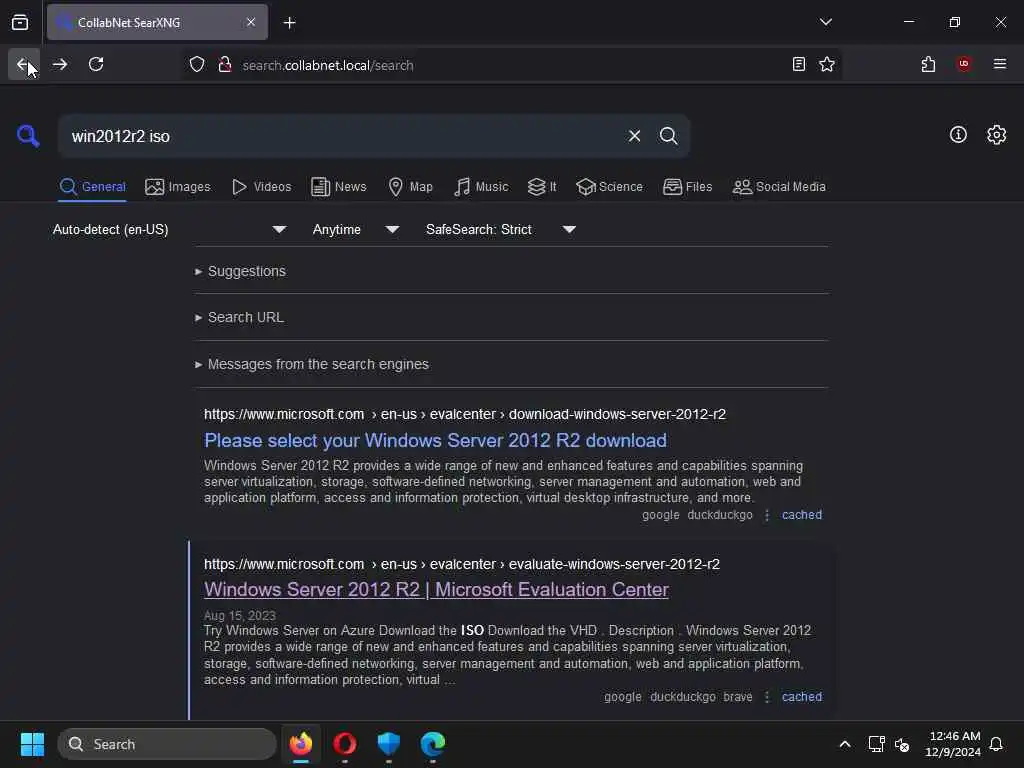Open the muted volume tray icon
This screenshot has width=1024, height=768.
click(x=902, y=744)
